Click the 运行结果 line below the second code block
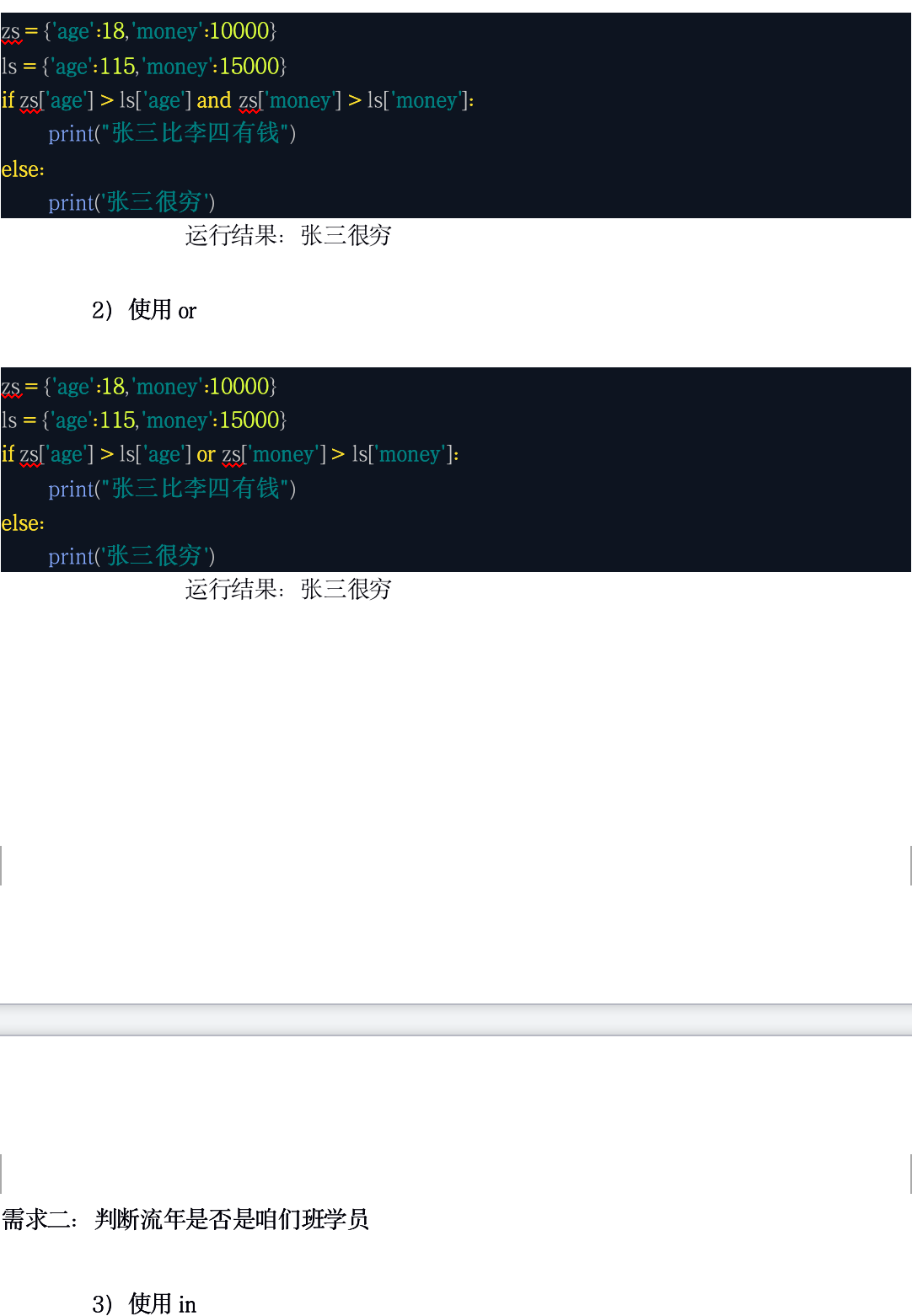The image size is (912, 1316). point(288,590)
